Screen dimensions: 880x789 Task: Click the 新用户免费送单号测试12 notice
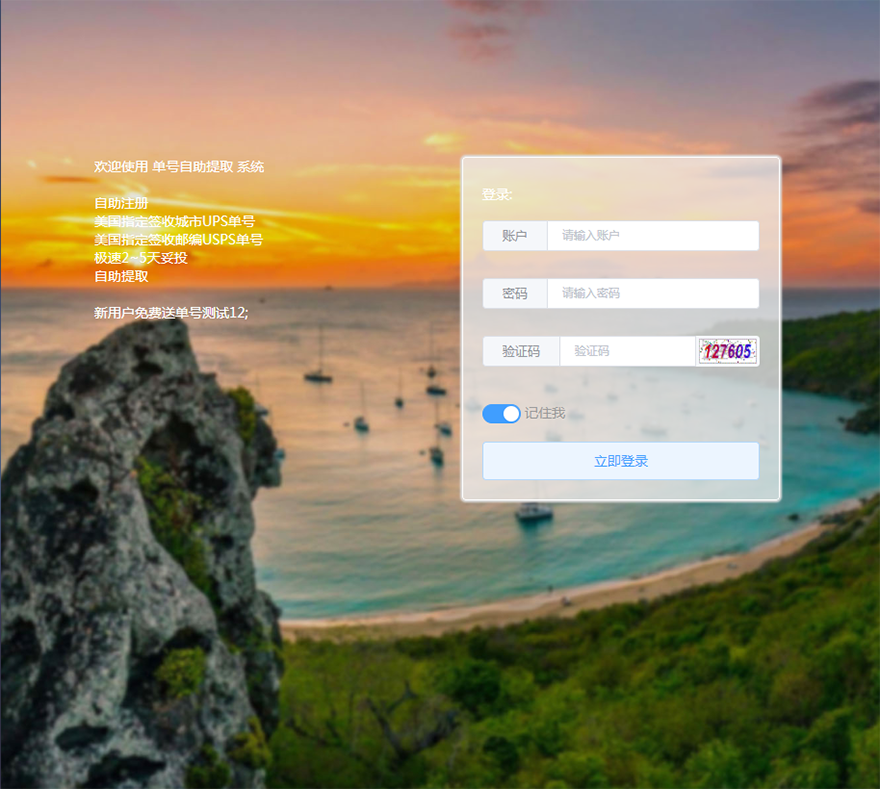point(171,313)
